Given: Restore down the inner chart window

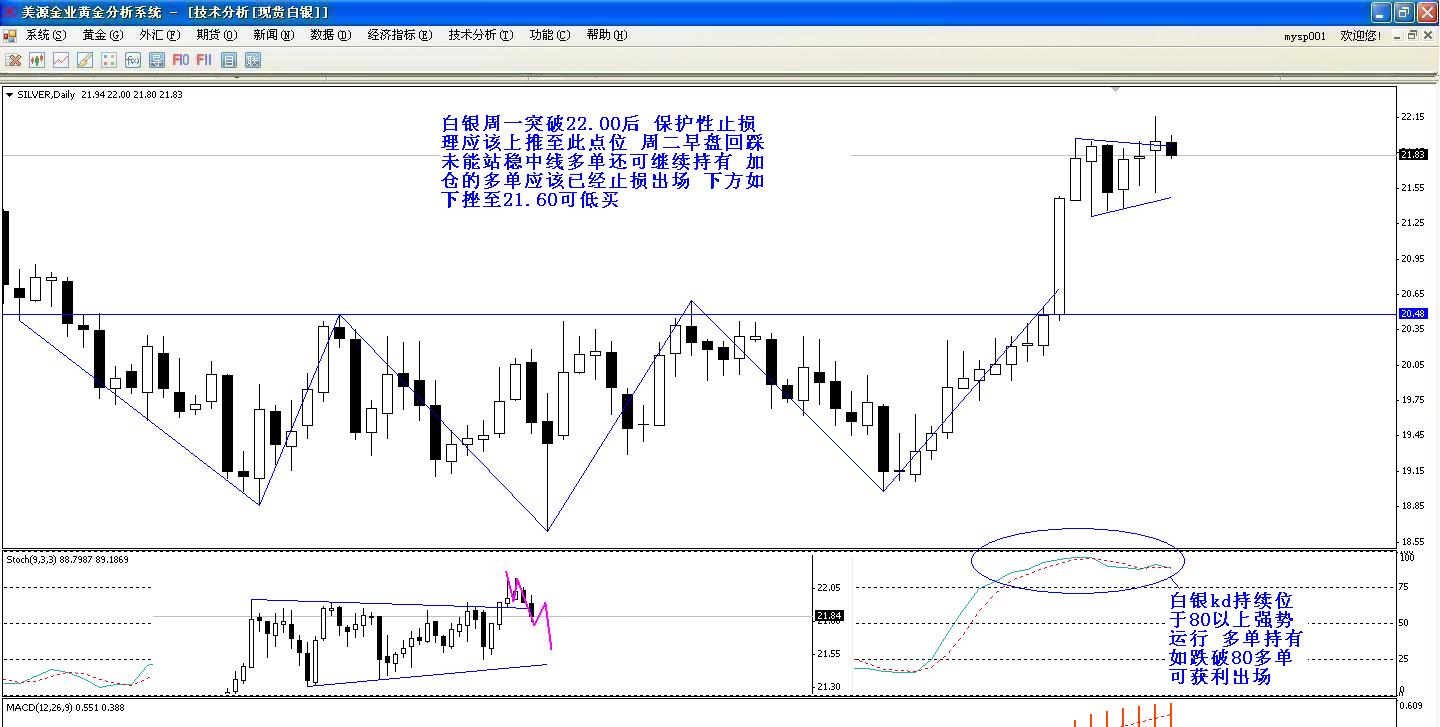Looking at the screenshot, I should (1412, 35).
